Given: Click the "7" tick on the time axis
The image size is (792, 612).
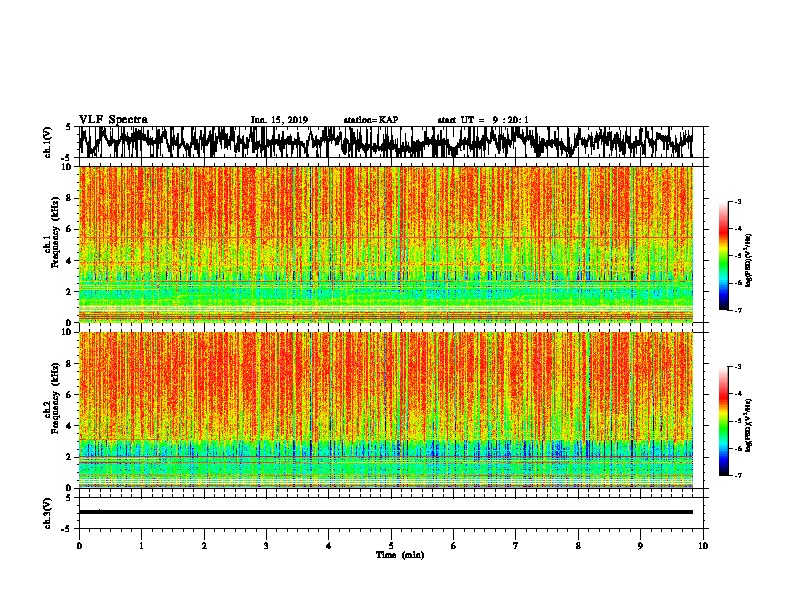Looking at the screenshot, I should [x=516, y=546].
